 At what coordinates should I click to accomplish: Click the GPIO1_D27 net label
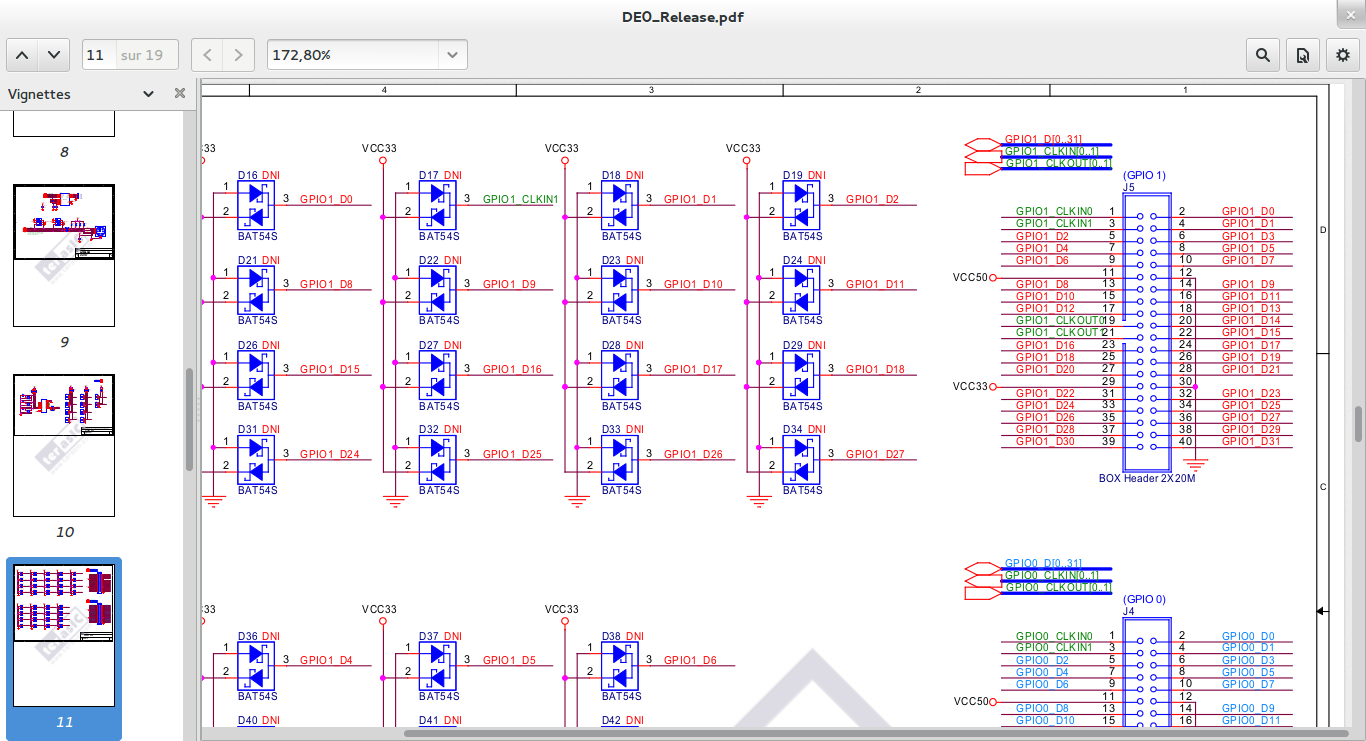pos(875,454)
